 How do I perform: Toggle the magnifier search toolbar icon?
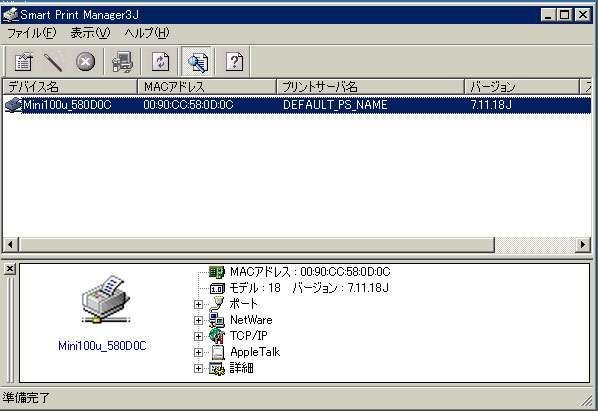pos(197,62)
